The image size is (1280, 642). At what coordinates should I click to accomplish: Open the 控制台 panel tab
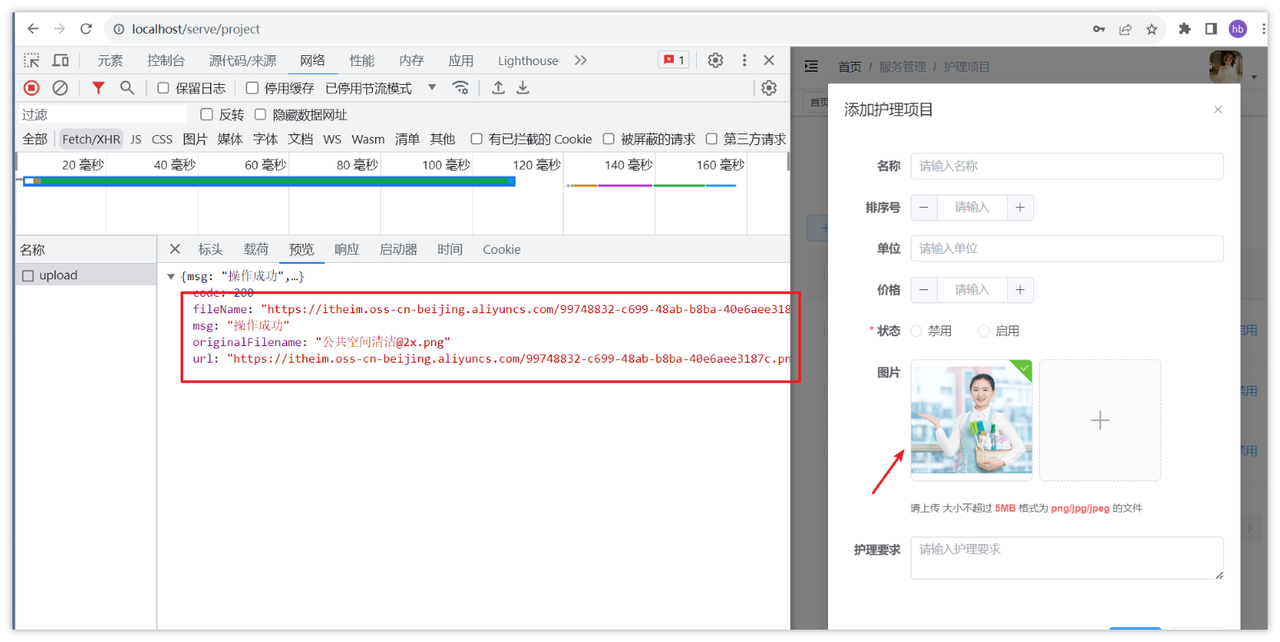click(166, 60)
